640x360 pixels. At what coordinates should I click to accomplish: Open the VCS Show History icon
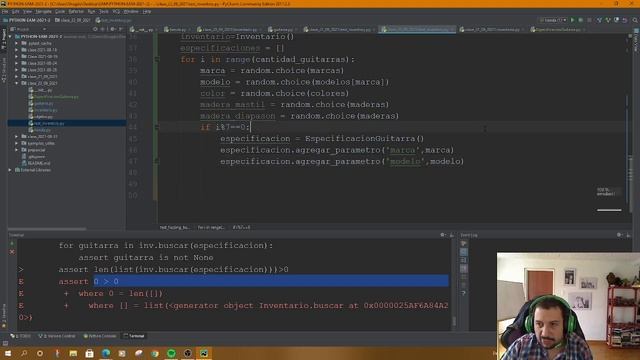616,20
